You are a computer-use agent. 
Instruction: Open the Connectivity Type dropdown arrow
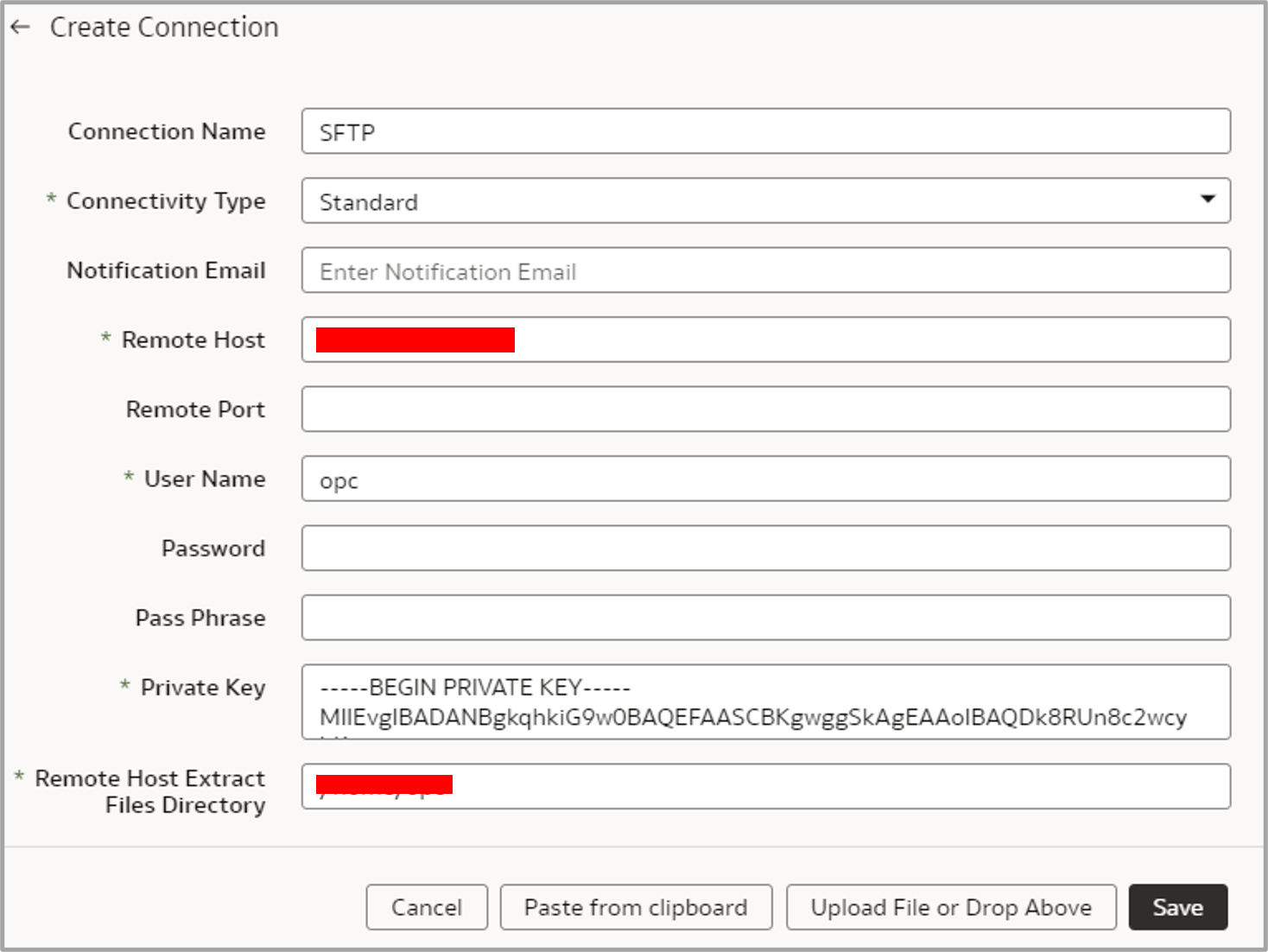click(x=1207, y=200)
